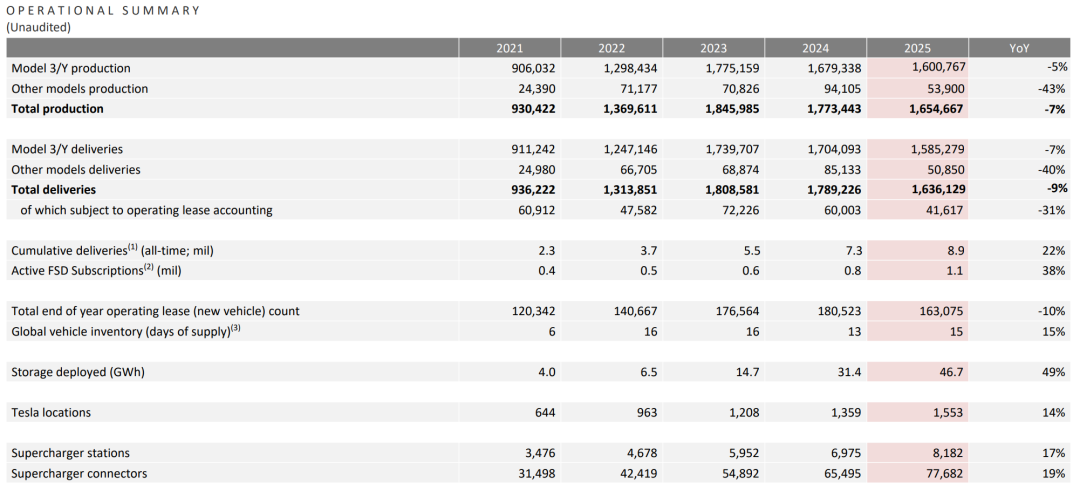
Task: Click the Tesla locations row label
Action: (51, 412)
